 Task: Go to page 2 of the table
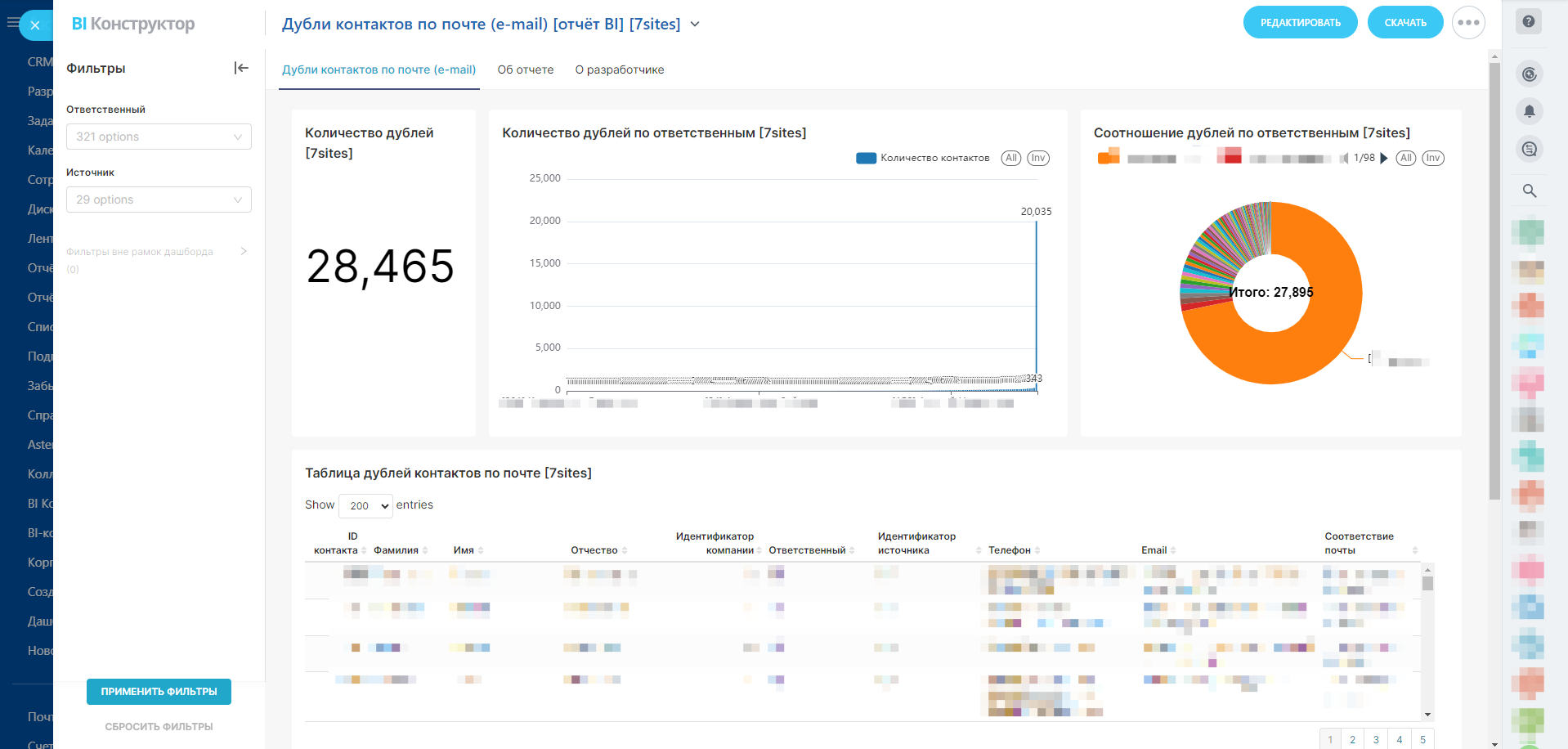point(1353,739)
